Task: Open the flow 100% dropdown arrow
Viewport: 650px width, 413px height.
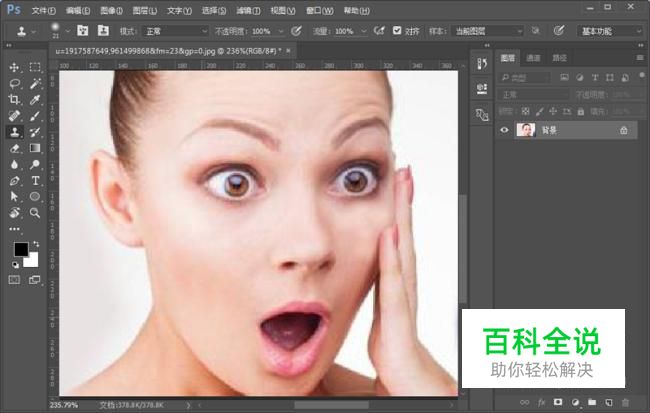Action: (x=364, y=32)
